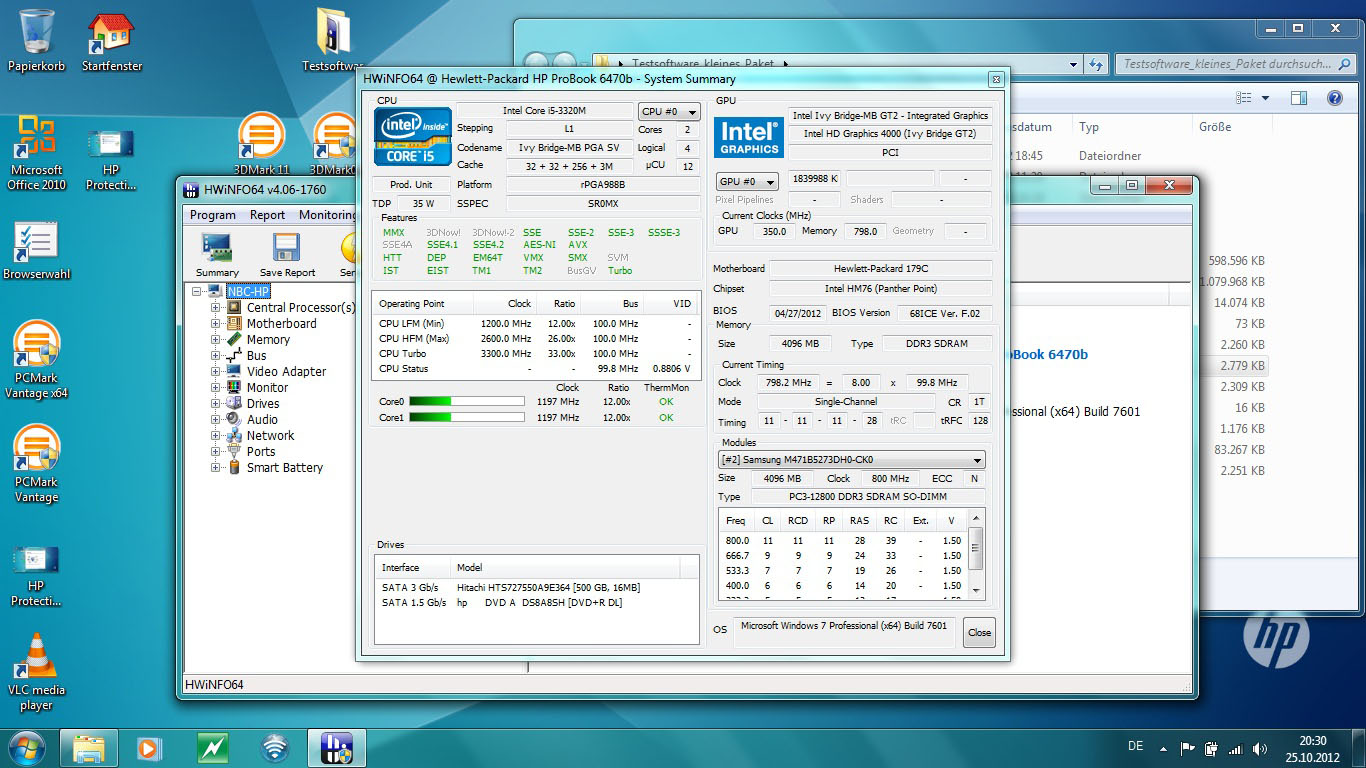Click the Core0 usage bar
The image size is (1366, 768).
(466, 402)
